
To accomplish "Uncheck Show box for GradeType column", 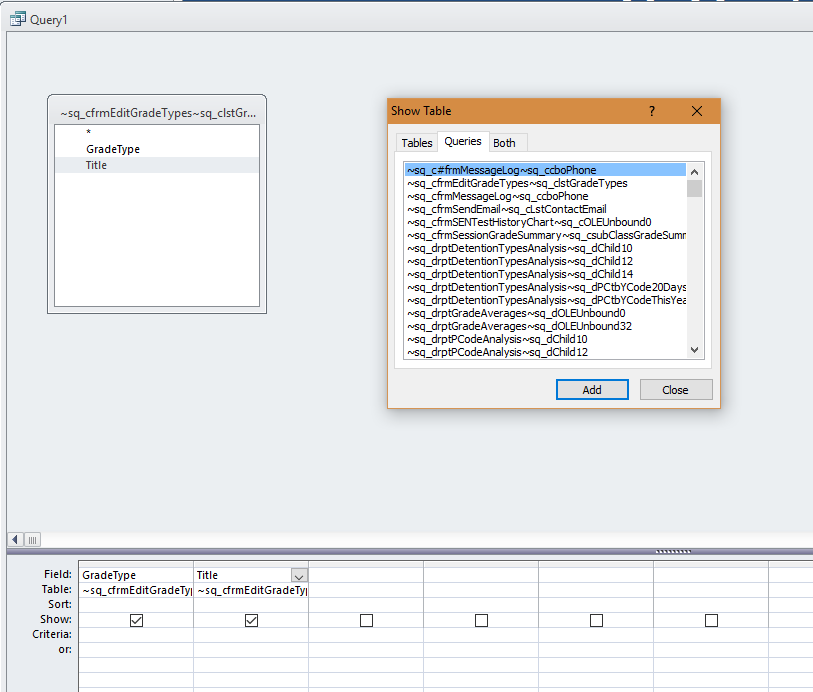I will coord(136,620).
